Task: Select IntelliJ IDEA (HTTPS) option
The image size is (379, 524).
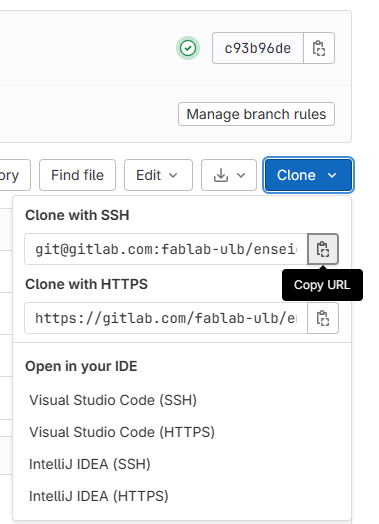Action: pos(99,496)
